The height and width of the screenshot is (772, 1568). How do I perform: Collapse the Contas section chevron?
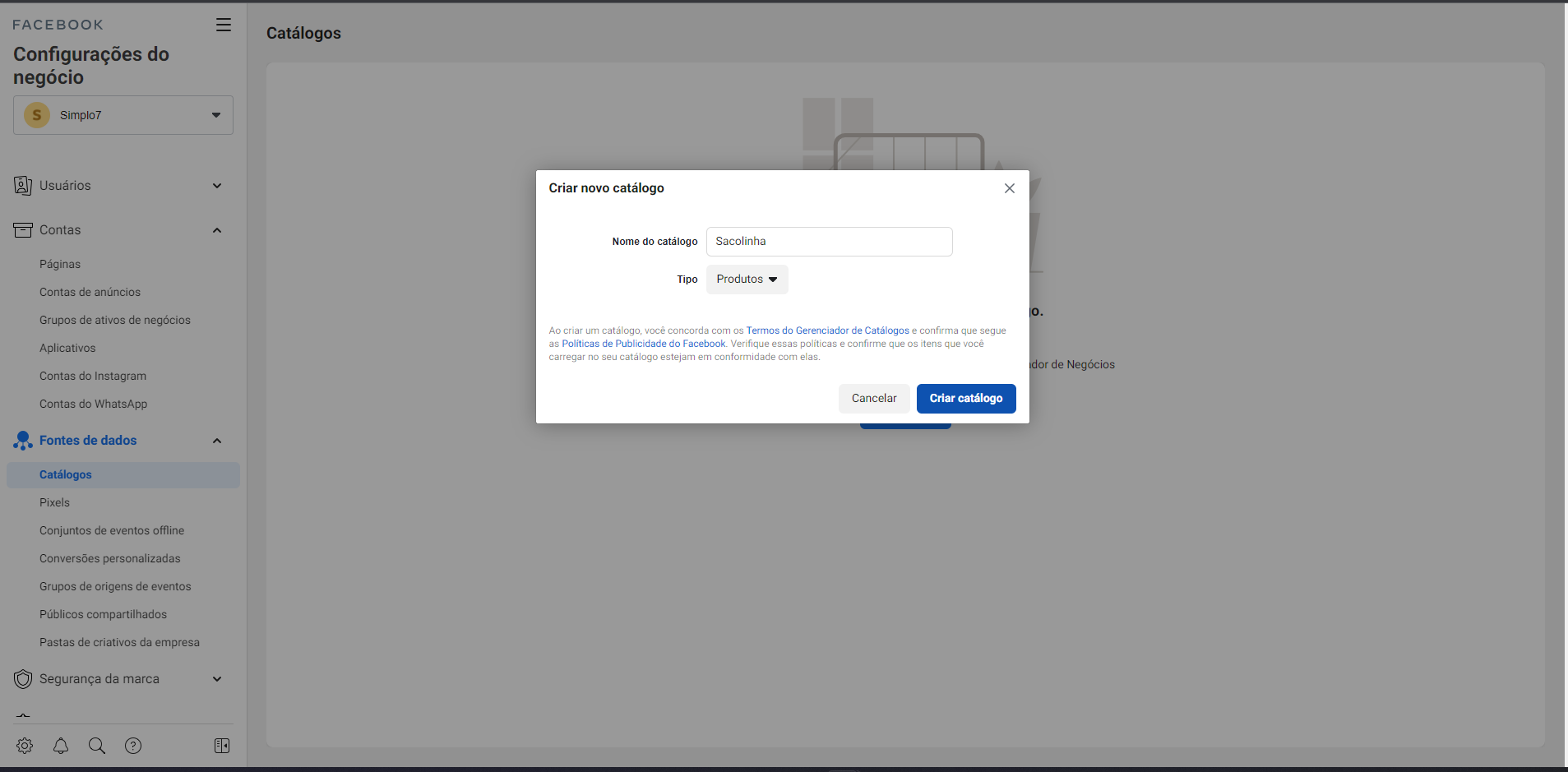[x=217, y=230]
